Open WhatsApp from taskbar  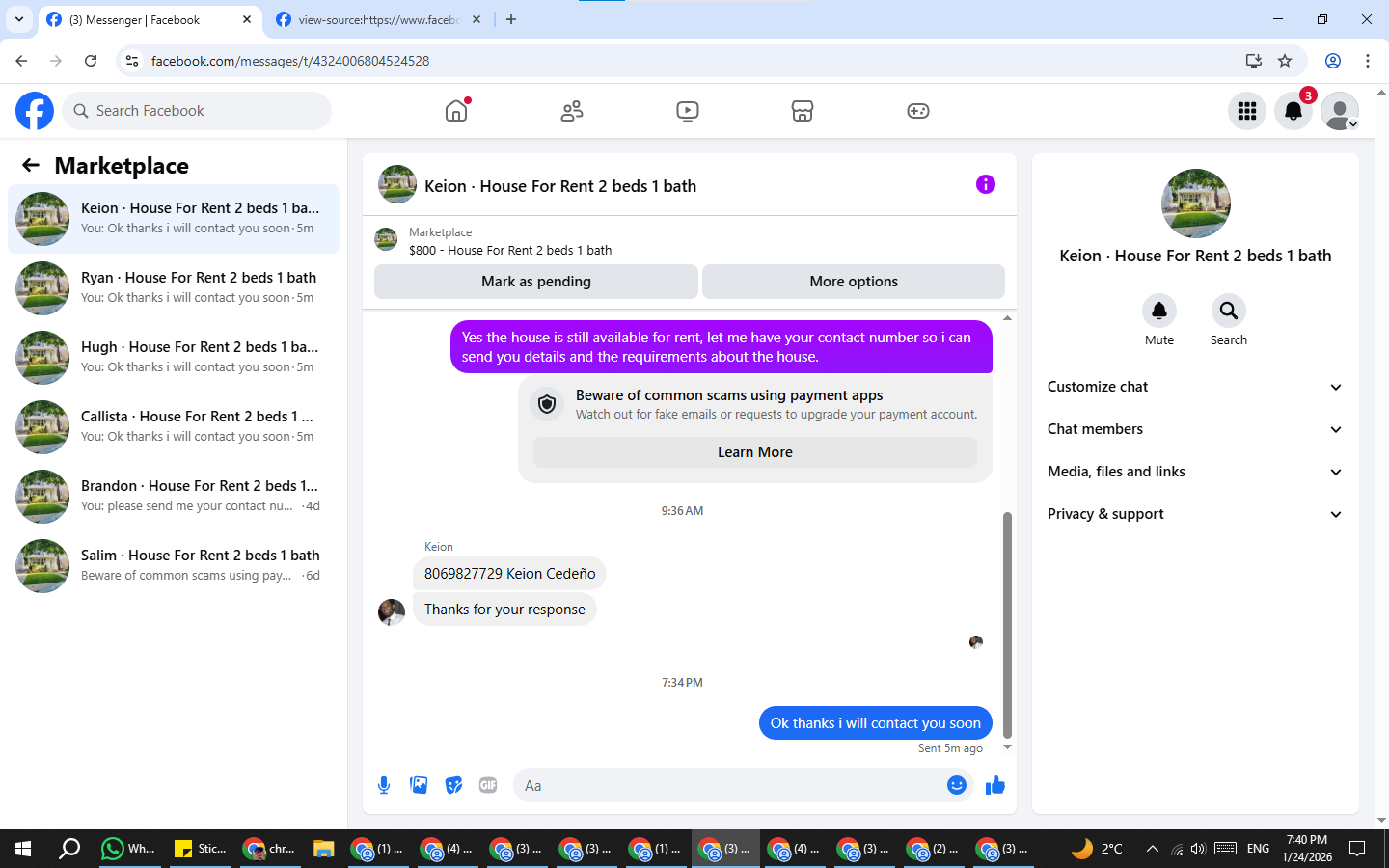127,849
